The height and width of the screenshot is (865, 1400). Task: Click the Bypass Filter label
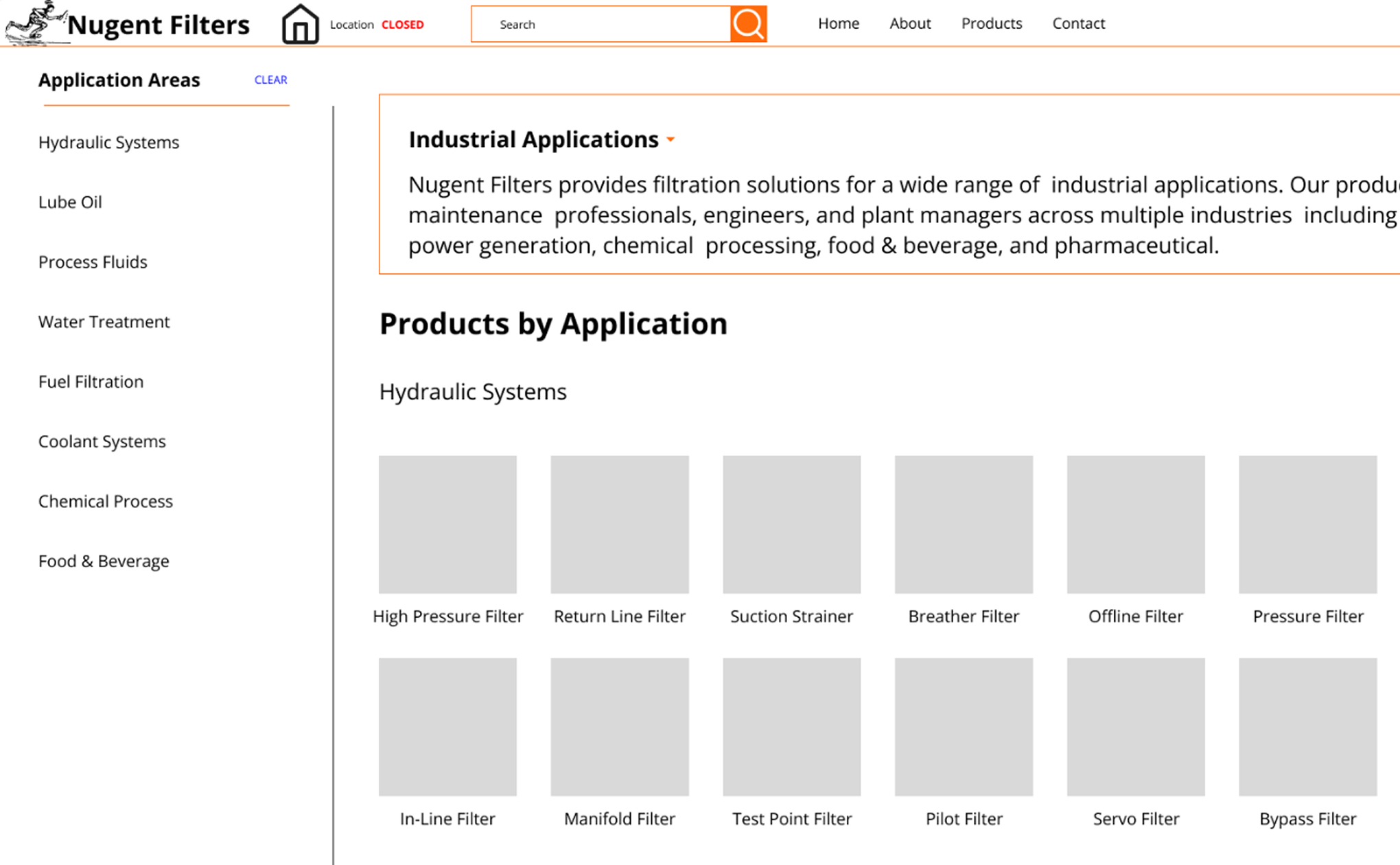click(x=1308, y=819)
